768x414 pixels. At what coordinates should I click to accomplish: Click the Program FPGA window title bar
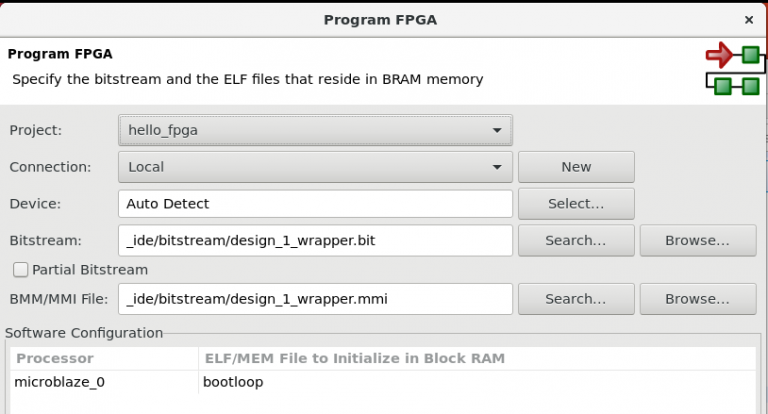tap(380, 19)
